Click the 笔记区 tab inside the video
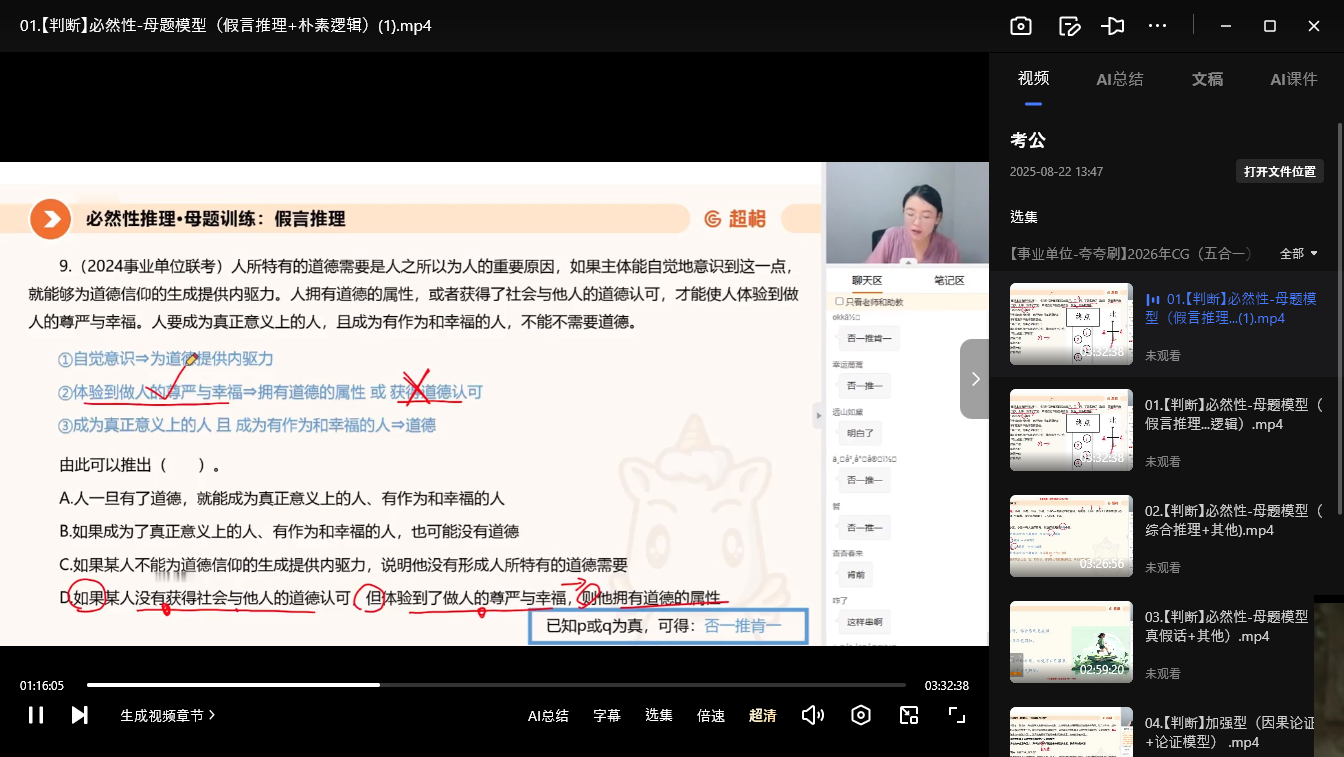The image size is (1344, 757). pyautogui.click(x=948, y=281)
